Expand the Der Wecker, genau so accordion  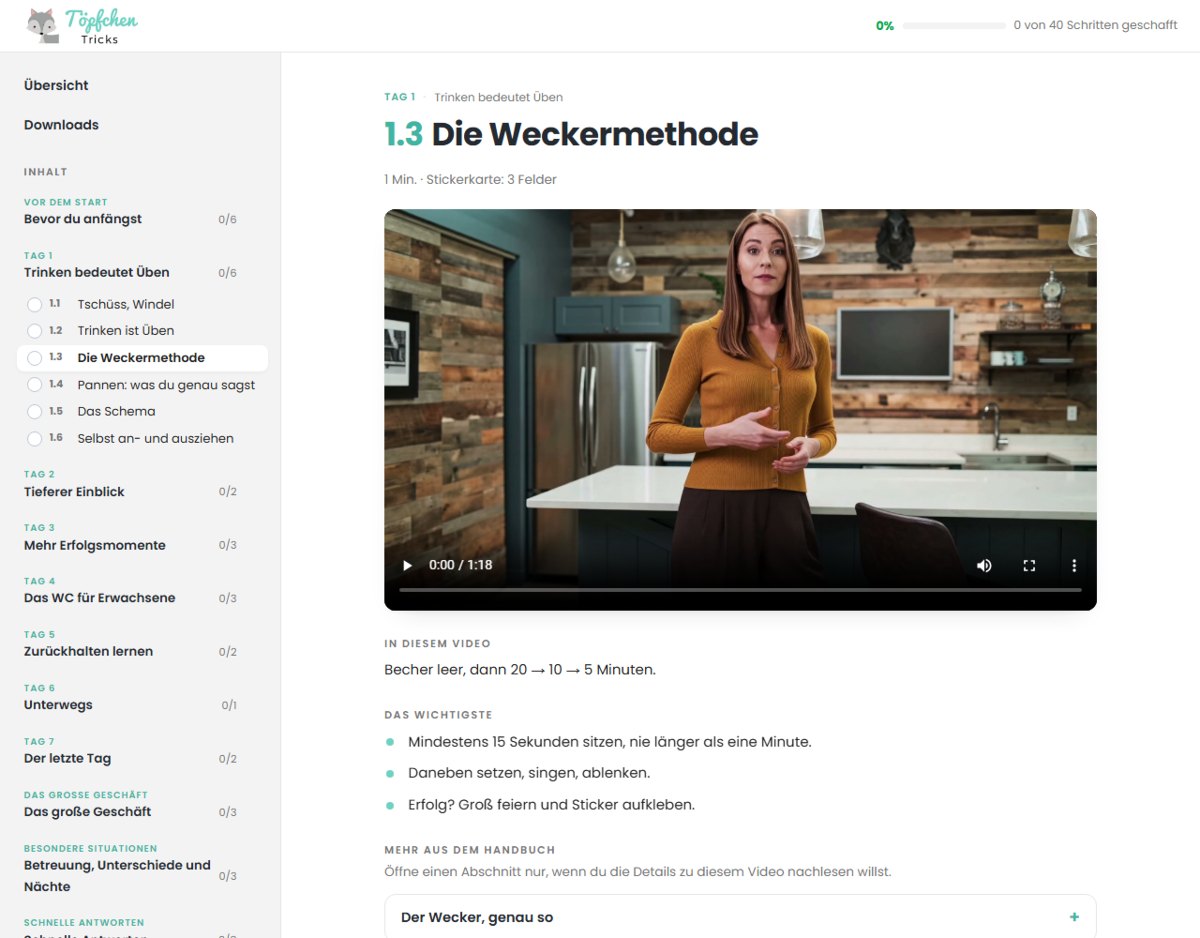point(740,917)
